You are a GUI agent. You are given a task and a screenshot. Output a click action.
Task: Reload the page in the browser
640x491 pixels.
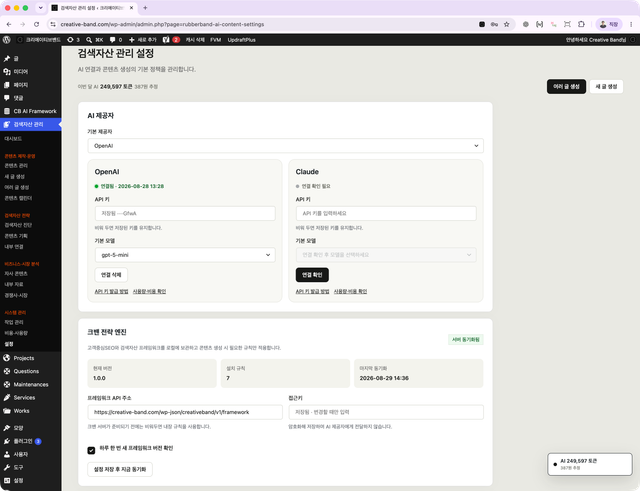pyautogui.click(x=36, y=24)
